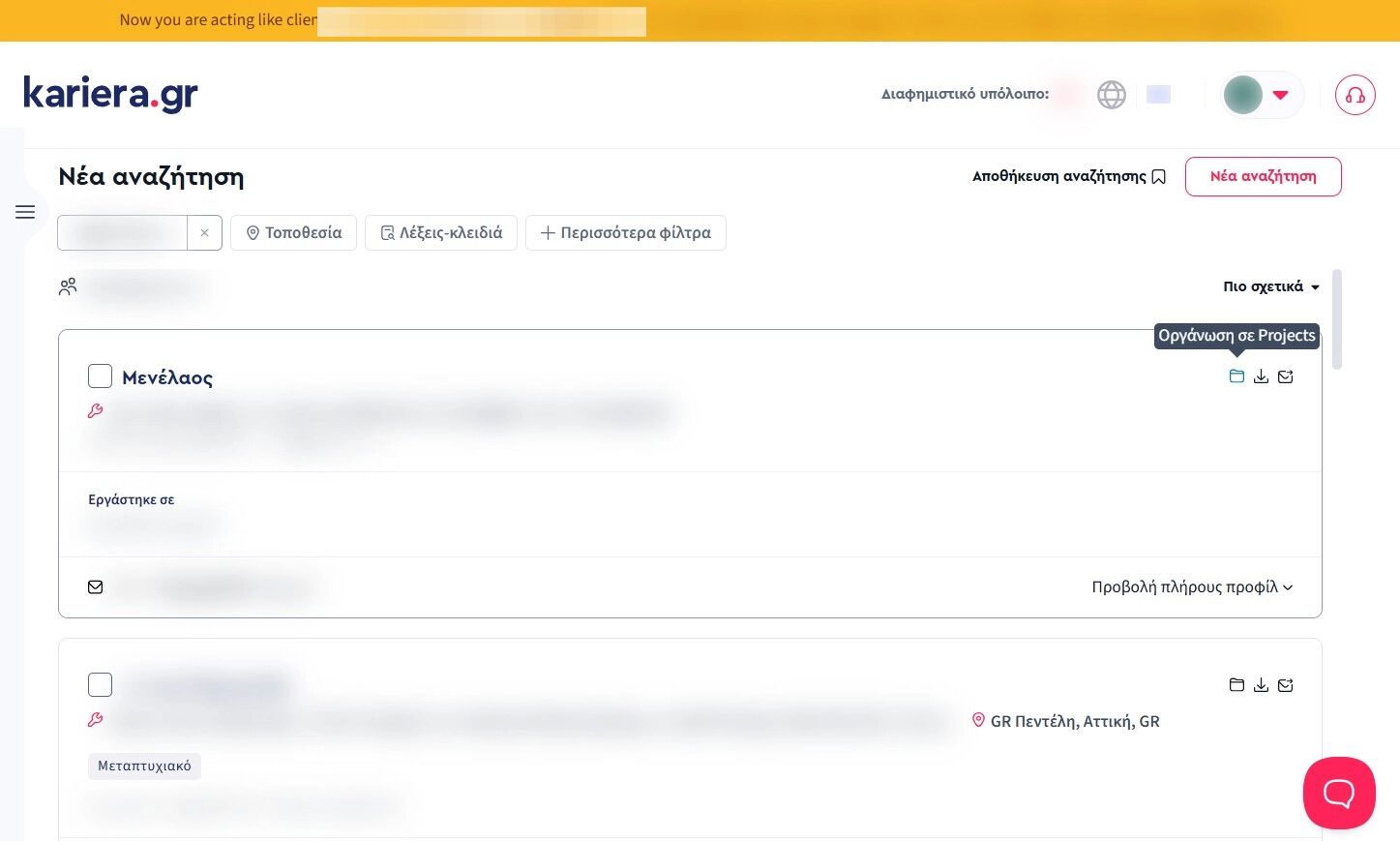Image resolution: width=1400 pixels, height=841 pixels.
Task: Open the kariera.gr home logo
Action: pyautogui.click(x=110, y=94)
